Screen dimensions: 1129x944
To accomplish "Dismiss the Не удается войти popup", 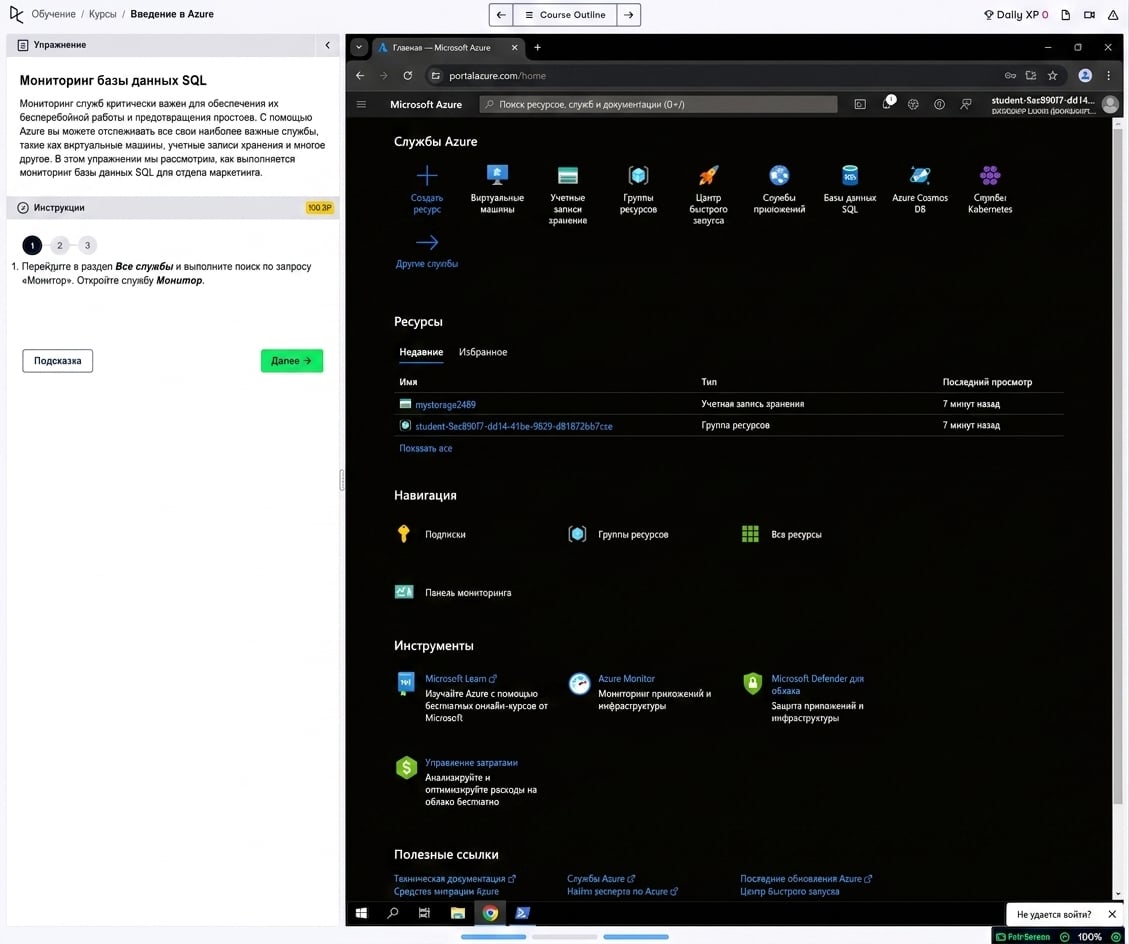I will point(1112,914).
